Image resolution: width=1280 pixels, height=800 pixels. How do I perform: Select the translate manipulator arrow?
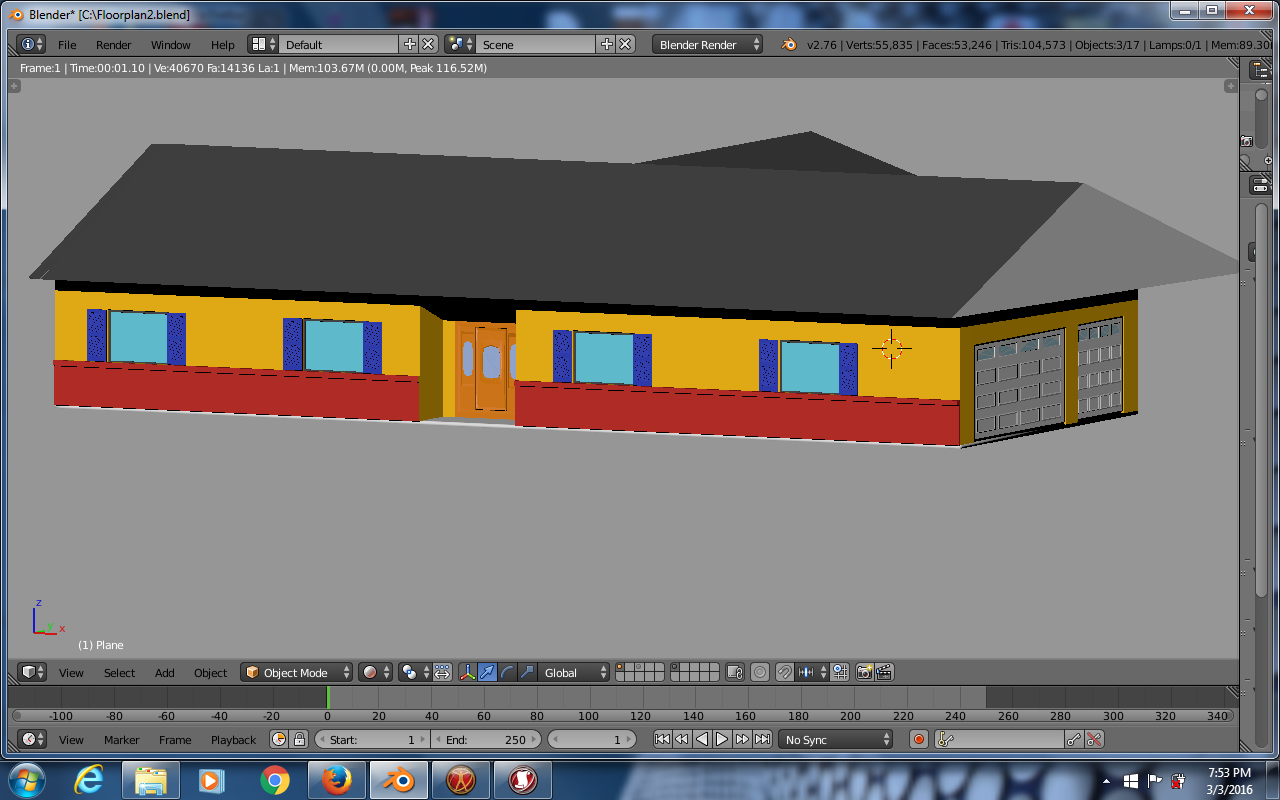[x=487, y=672]
